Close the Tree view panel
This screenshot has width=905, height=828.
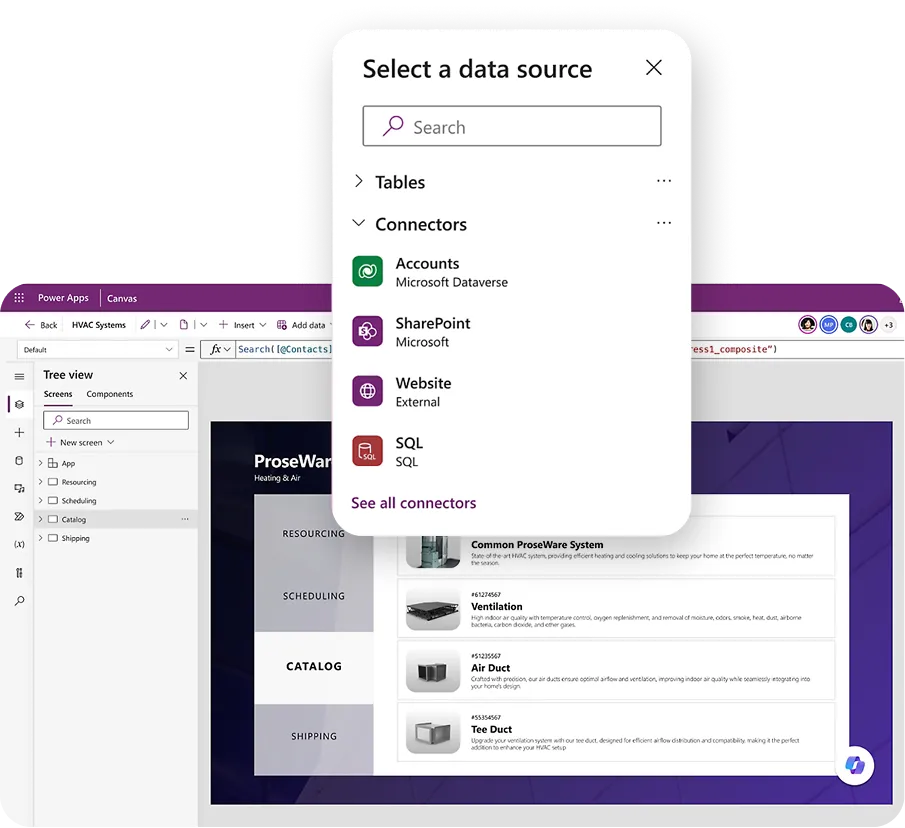[x=183, y=376]
